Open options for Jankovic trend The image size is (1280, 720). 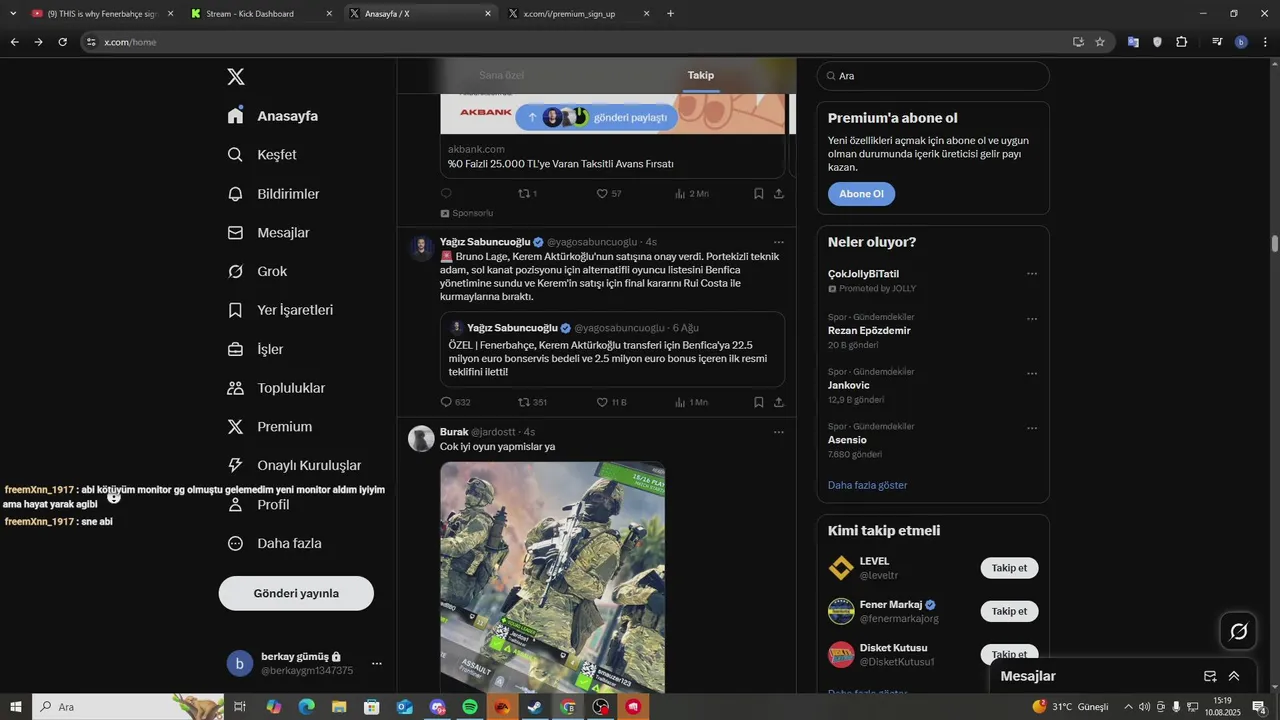coord(1032,374)
